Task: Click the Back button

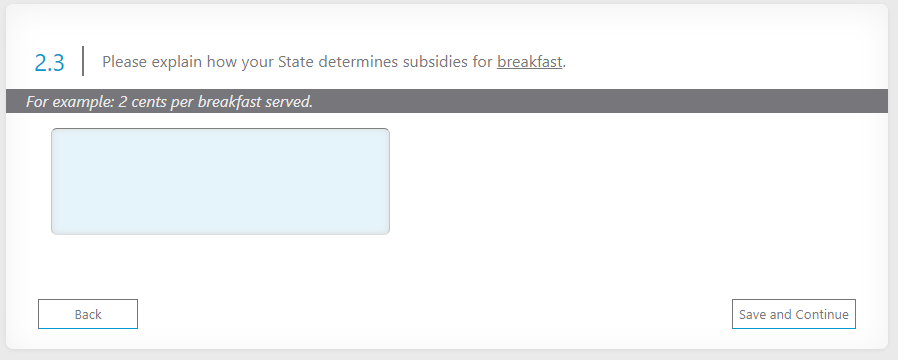Action: click(88, 314)
